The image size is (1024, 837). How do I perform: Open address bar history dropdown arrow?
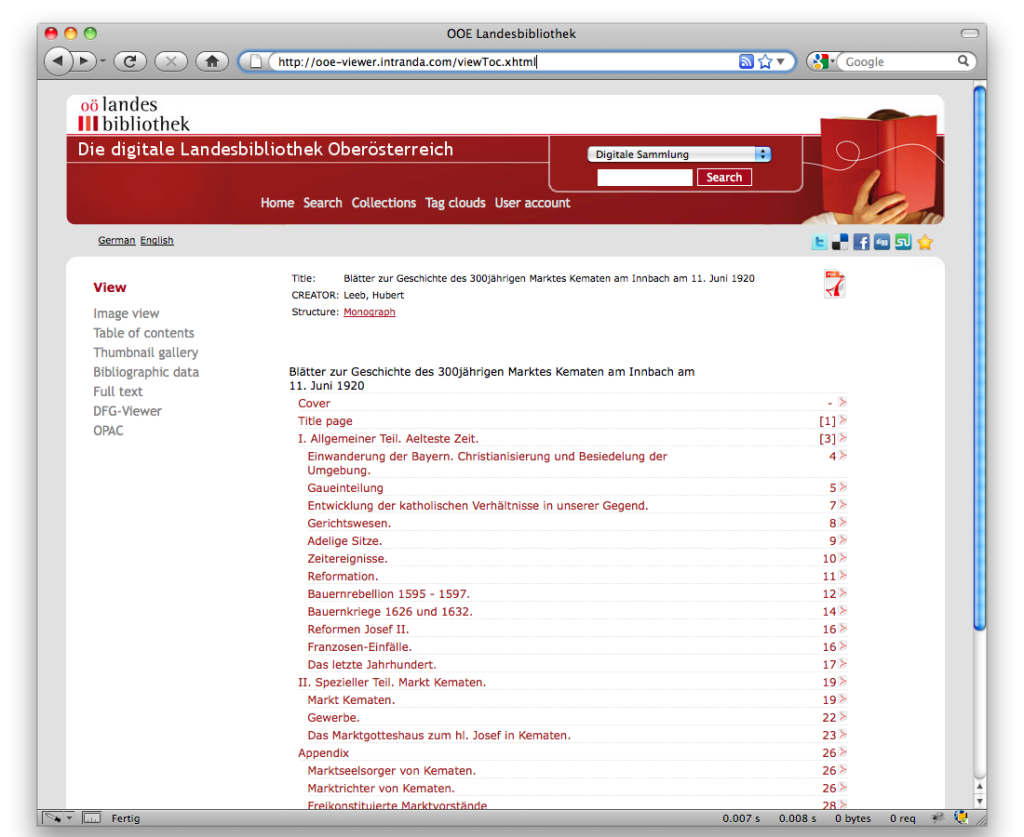[780, 62]
